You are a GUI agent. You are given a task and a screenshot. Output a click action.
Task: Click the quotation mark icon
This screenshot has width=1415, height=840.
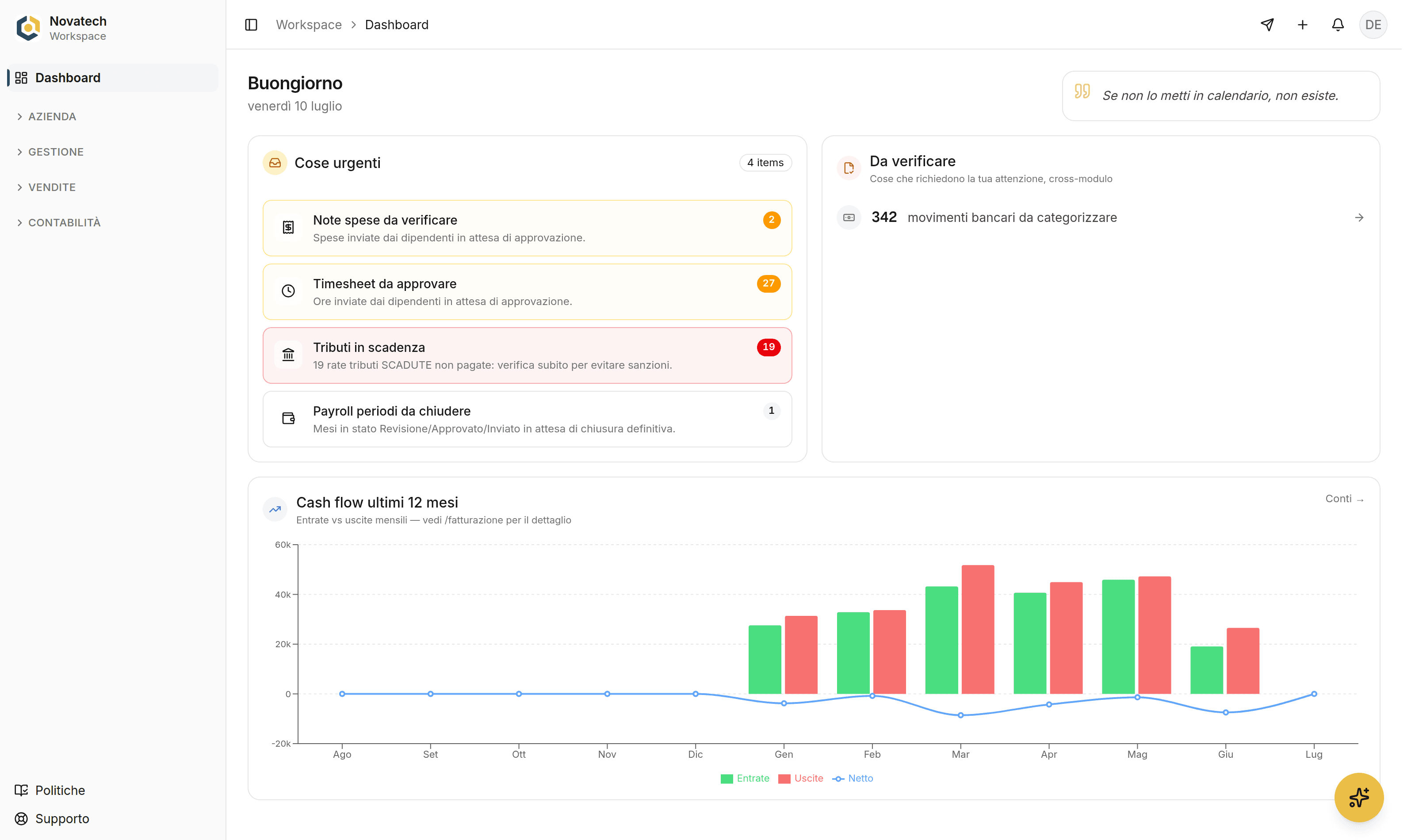[1082, 91]
